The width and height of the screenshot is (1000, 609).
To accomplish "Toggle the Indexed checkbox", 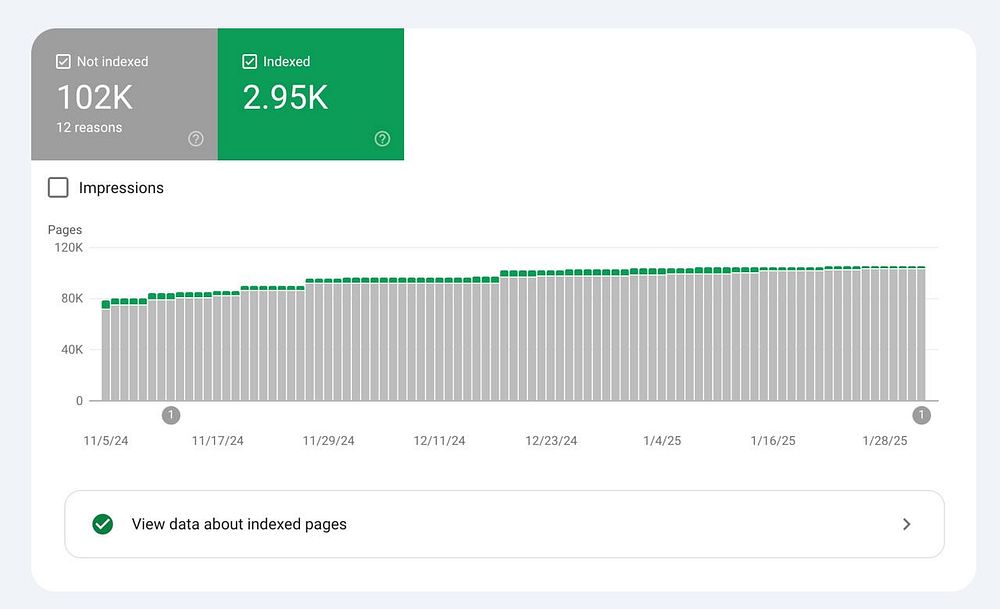I will 250,62.
